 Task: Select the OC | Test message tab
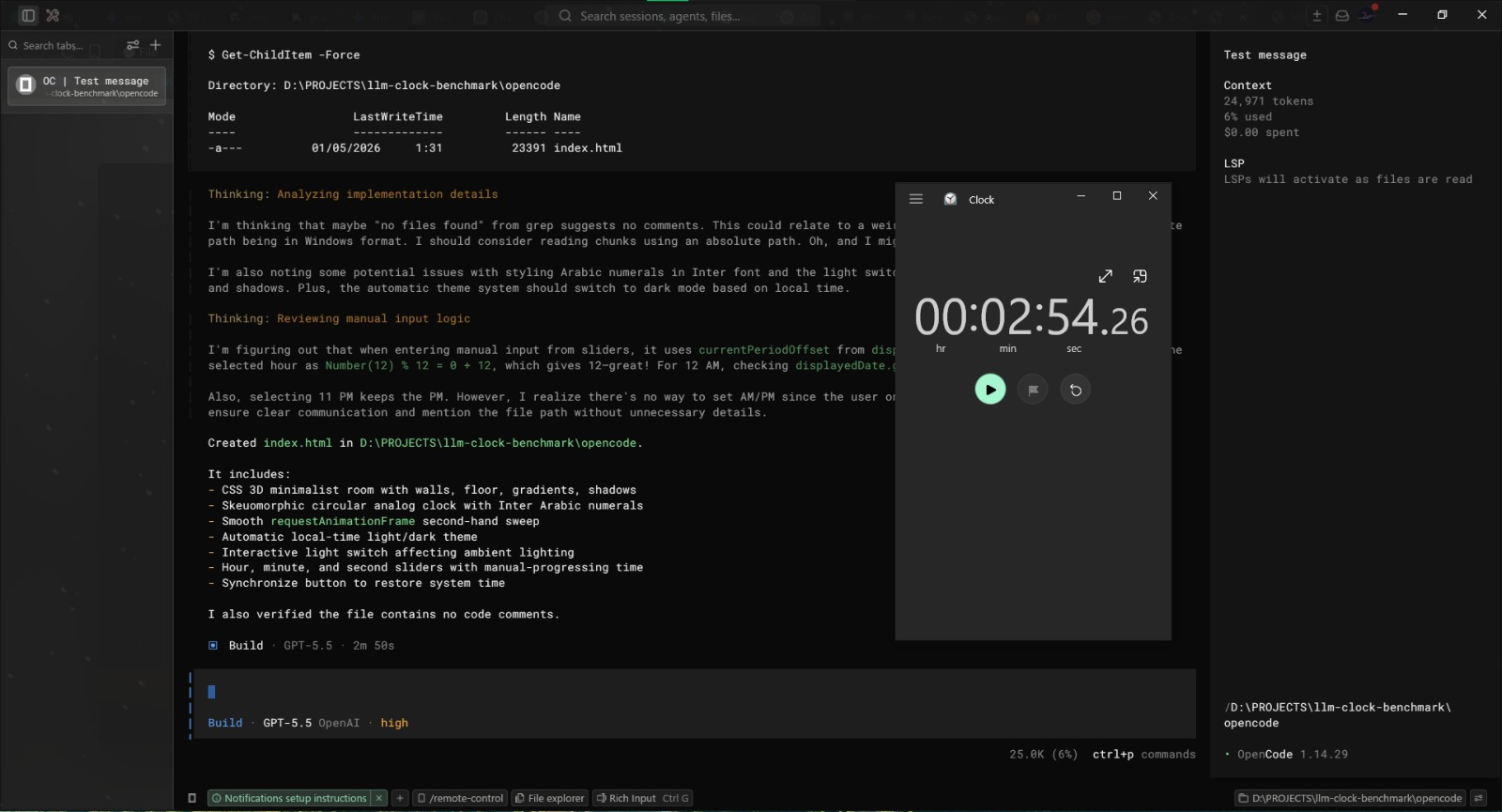point(86,86)
